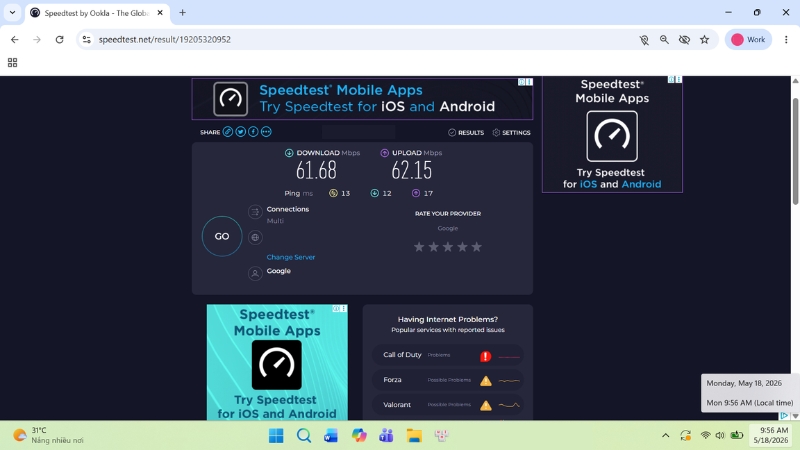Image resolution: width=800 pixels, height=450 pixels.
Task: Open RESULTS history
Action: click(x=466, y=133)
